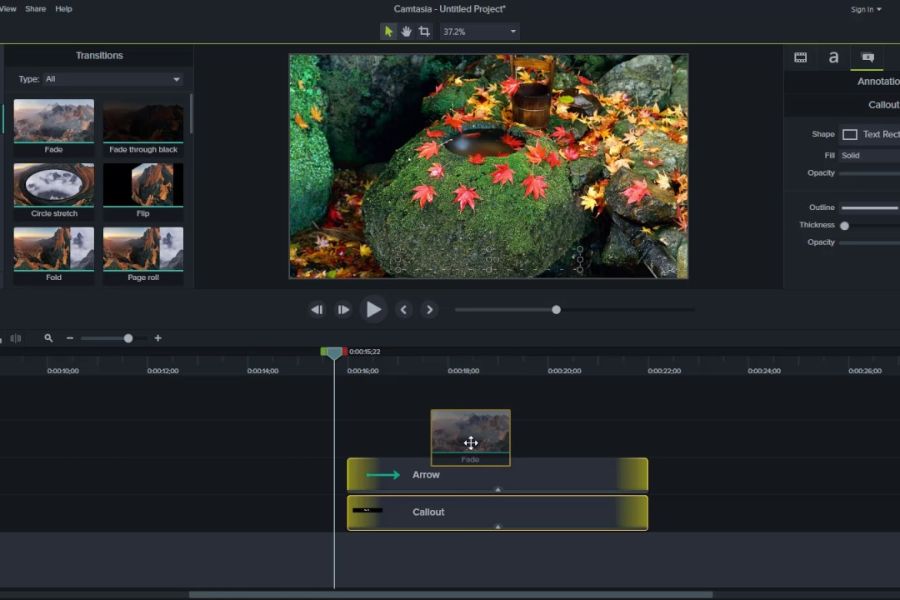Click the horizontal timeline scrollbar
900x600 pixels.
451,595
